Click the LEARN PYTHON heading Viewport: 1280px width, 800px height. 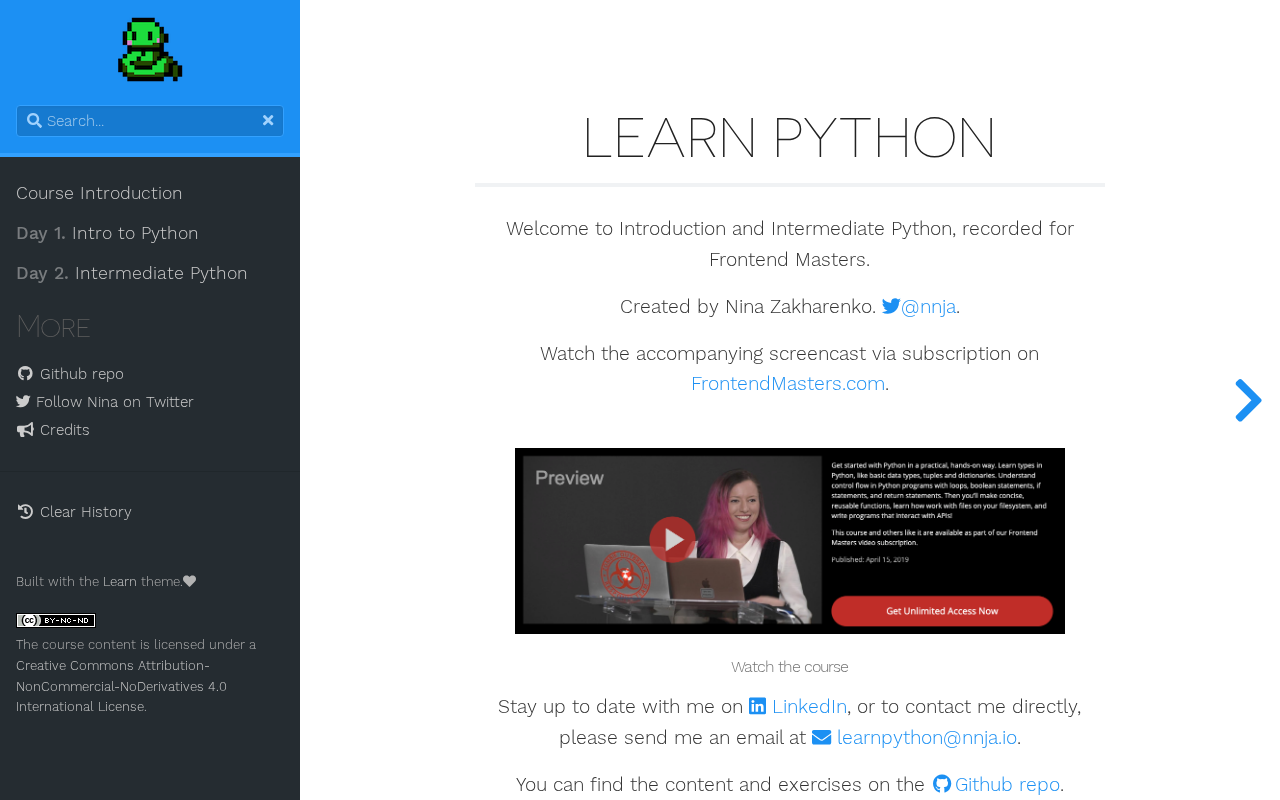pos(789,138)
